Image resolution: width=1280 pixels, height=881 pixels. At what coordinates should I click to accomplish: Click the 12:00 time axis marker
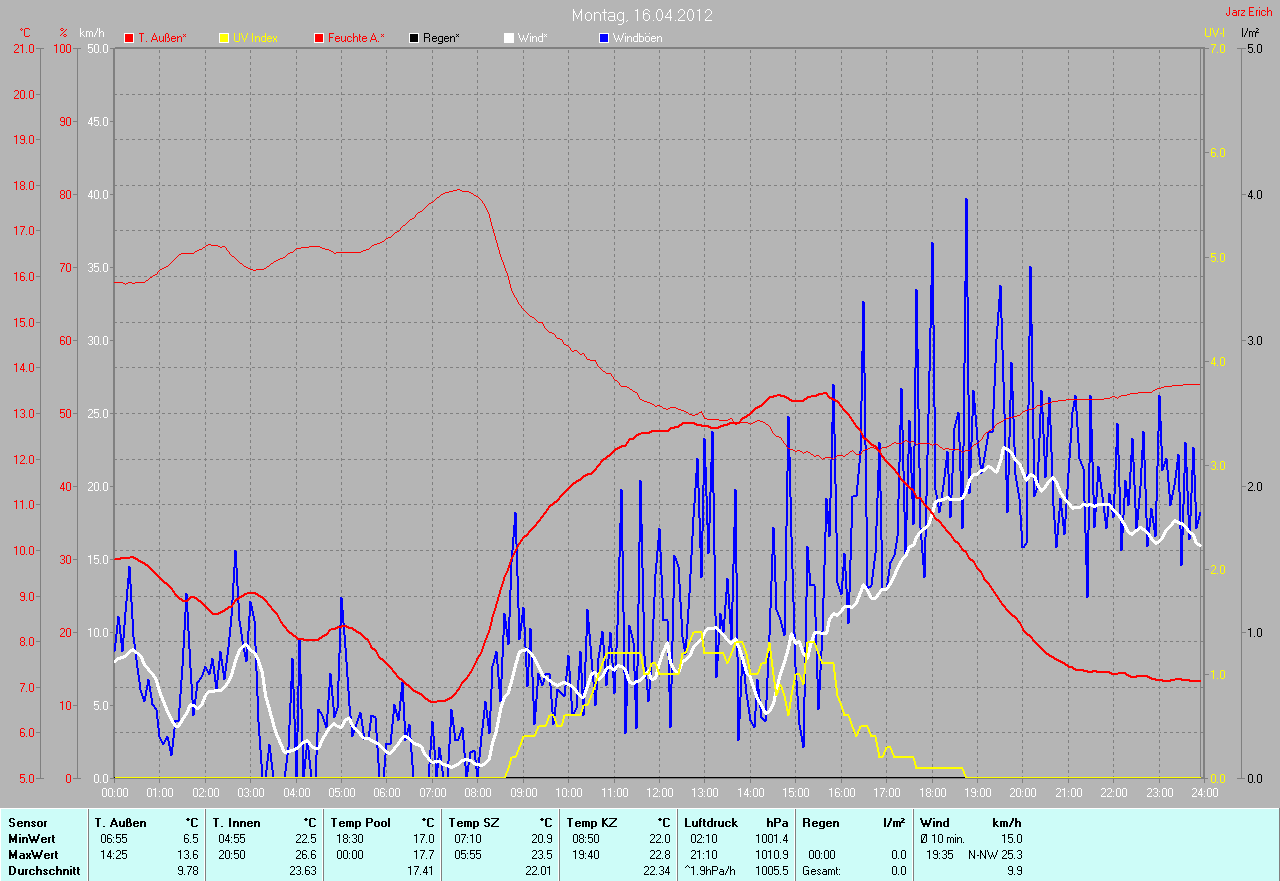coord(660,793)
